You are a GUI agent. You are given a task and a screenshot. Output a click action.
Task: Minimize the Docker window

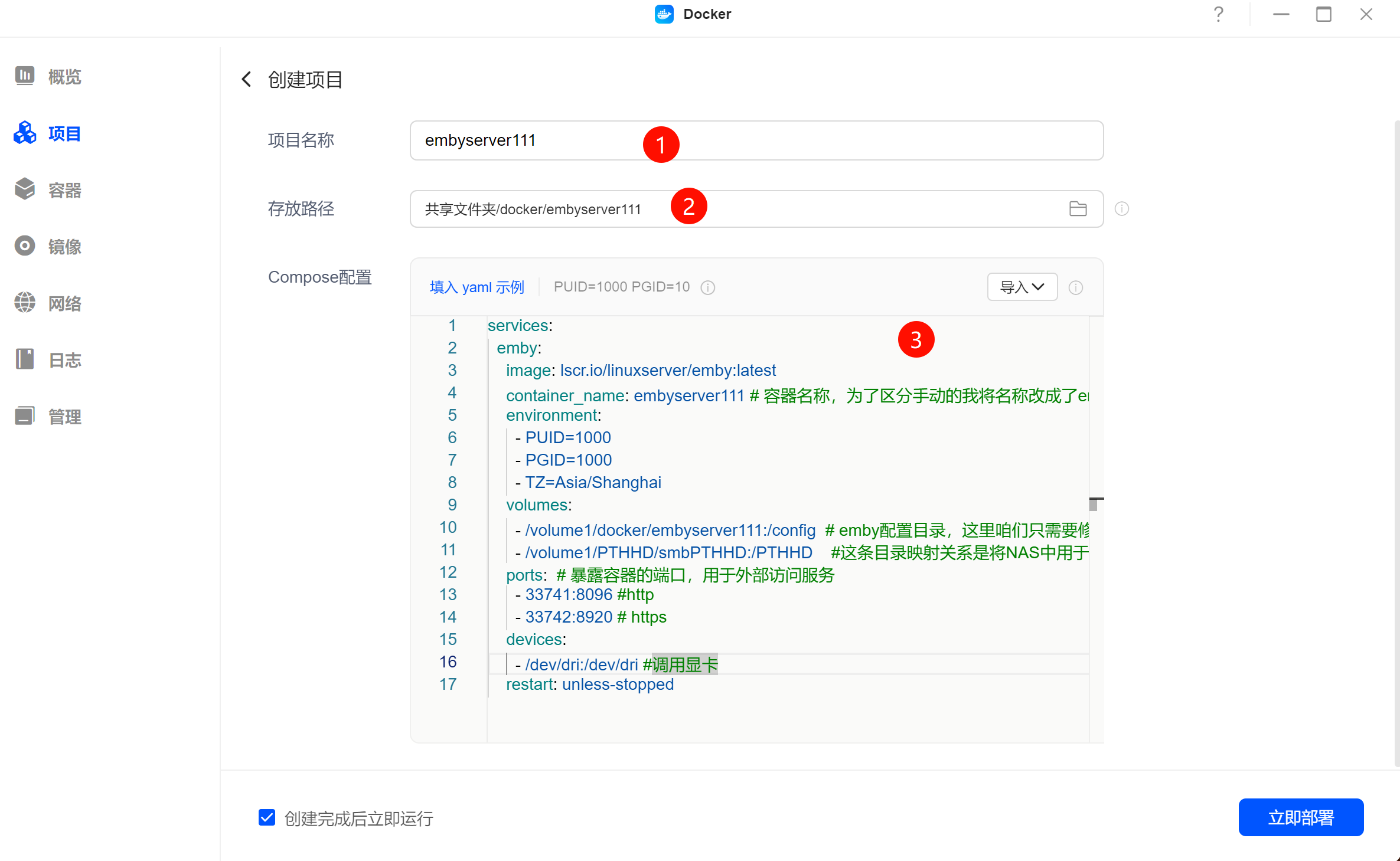pos(1281,14)
